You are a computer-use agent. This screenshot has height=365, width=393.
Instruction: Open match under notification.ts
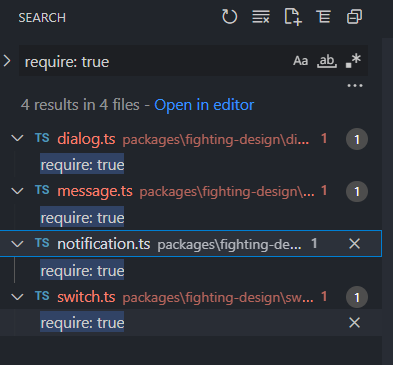point(82,270)
